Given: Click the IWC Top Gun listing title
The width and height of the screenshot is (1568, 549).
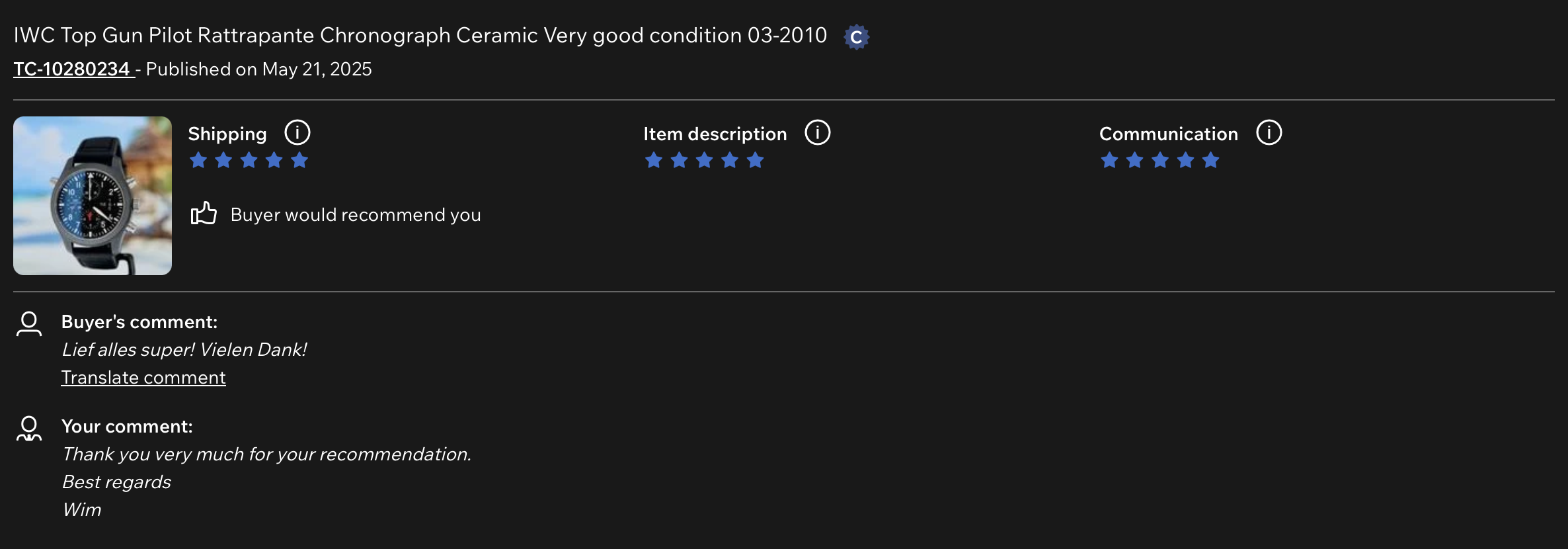Looking at the screenshot, I should click(420, 36).
